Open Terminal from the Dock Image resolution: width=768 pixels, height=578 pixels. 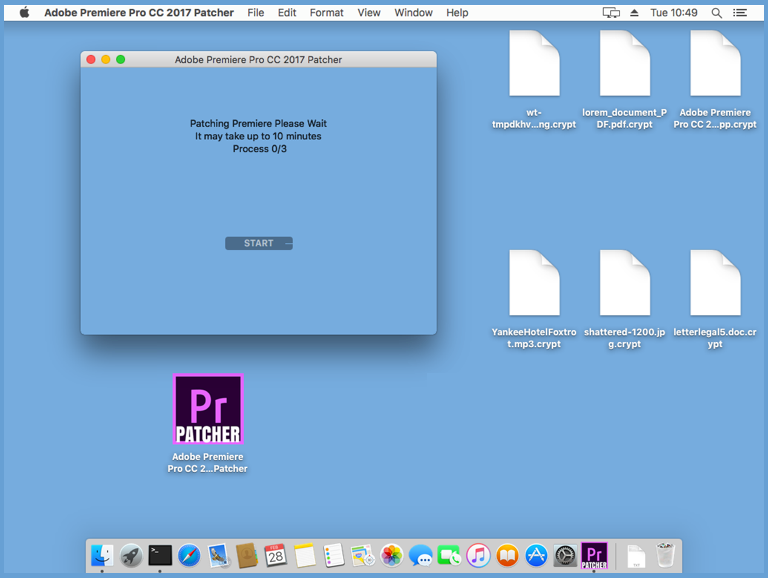click(x=160, y=555)
